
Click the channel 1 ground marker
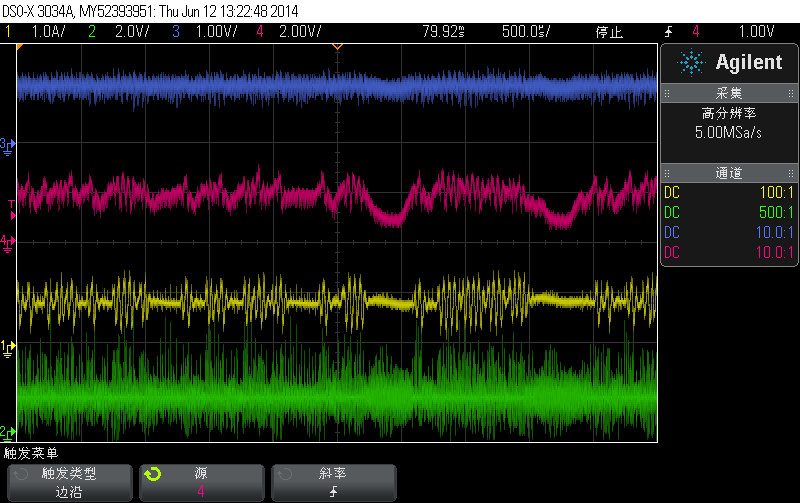(7, 348)
